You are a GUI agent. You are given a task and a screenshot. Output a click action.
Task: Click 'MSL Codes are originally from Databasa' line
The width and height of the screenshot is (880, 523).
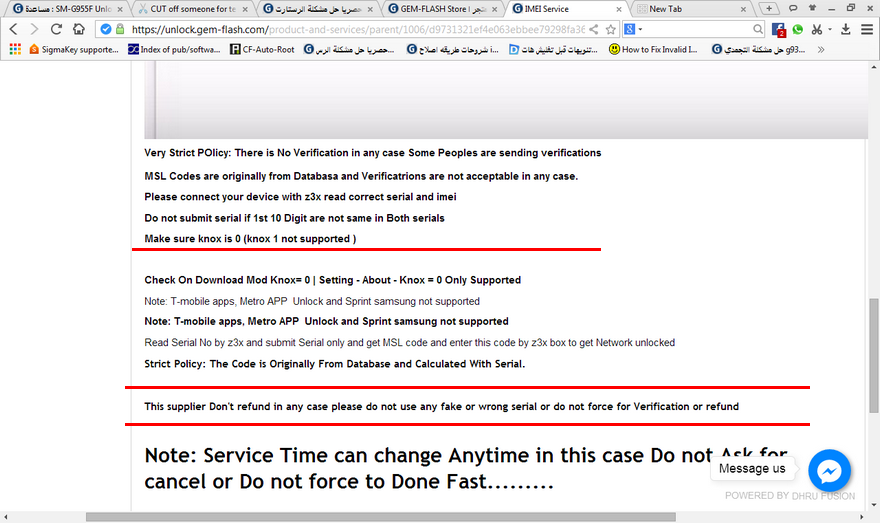point(361,176)
